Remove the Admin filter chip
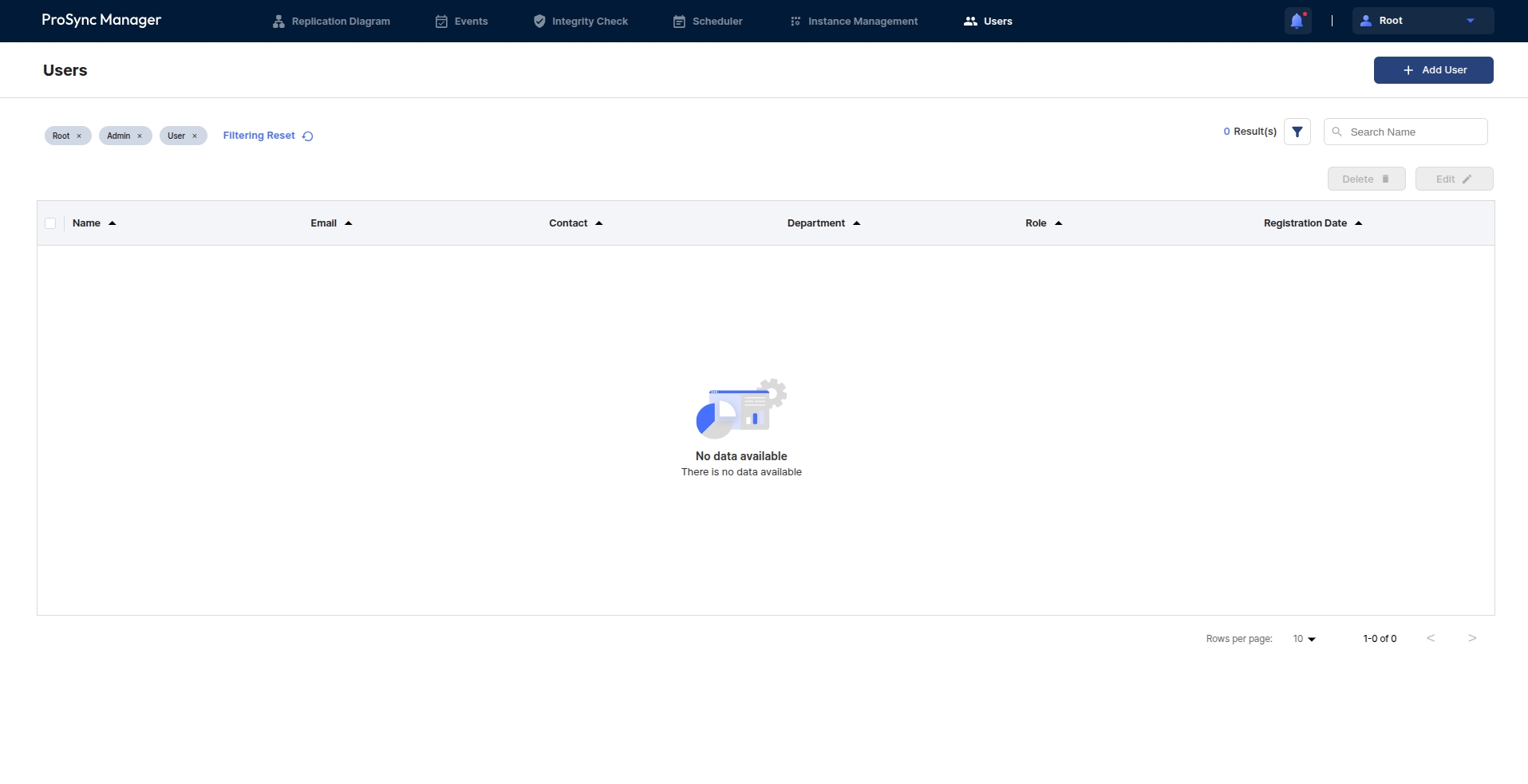 140,136
